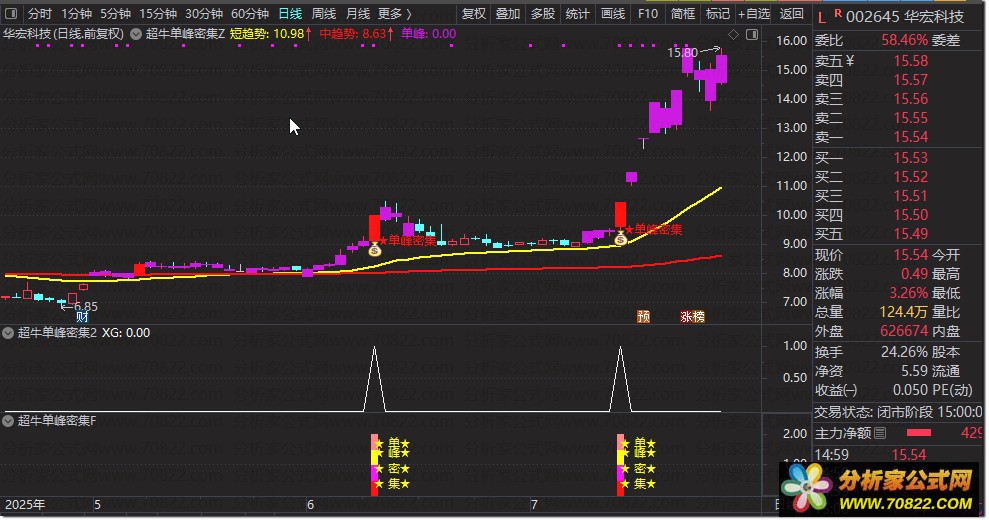Click the 涨幅 3.26% value
This screenshot has width=989, height=520.
tap(908, 293)
